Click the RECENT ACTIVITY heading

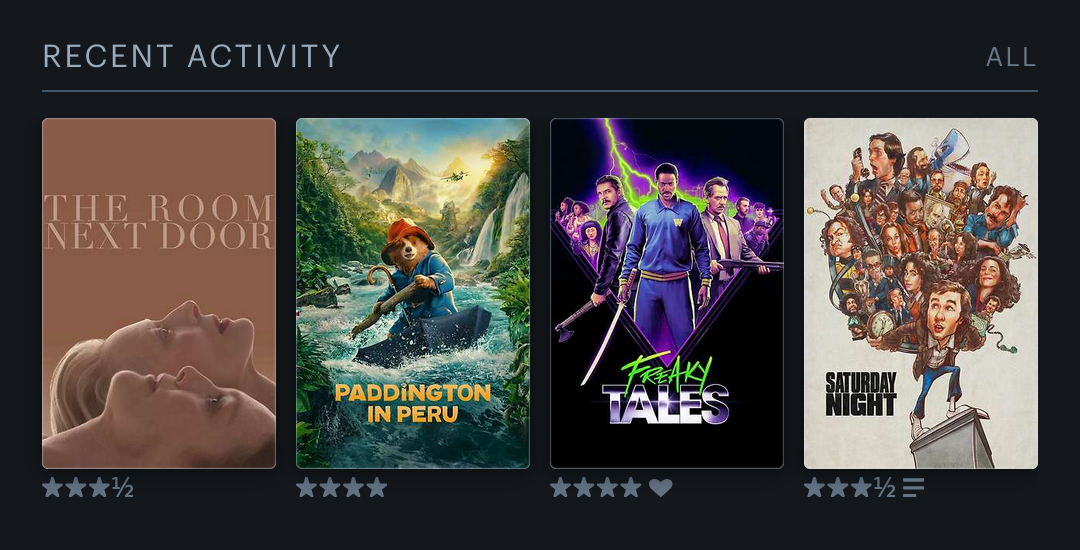(x=191, y=56)
